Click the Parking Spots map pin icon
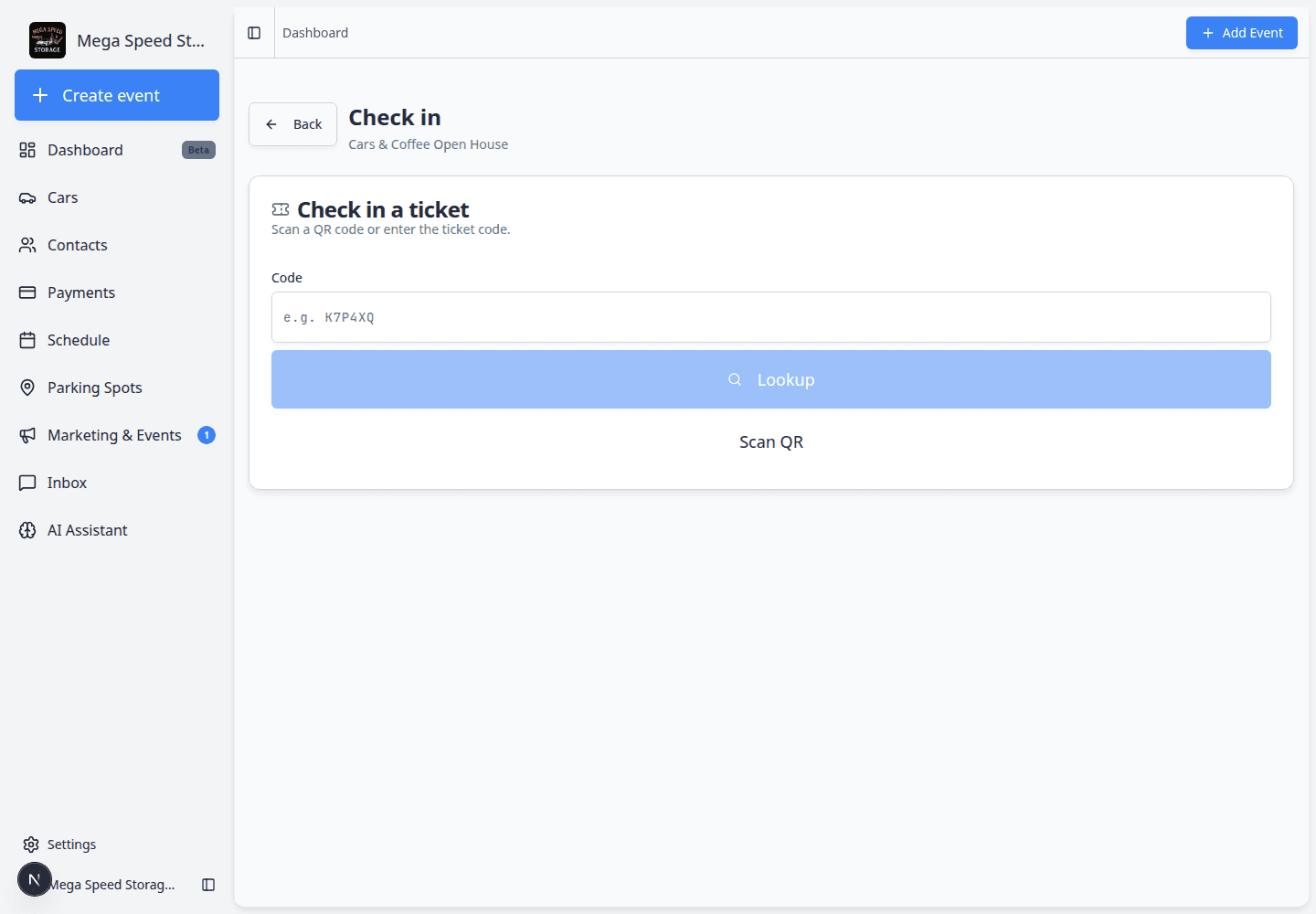Screen dimensions: 1316x914 [x=27, y=388]
